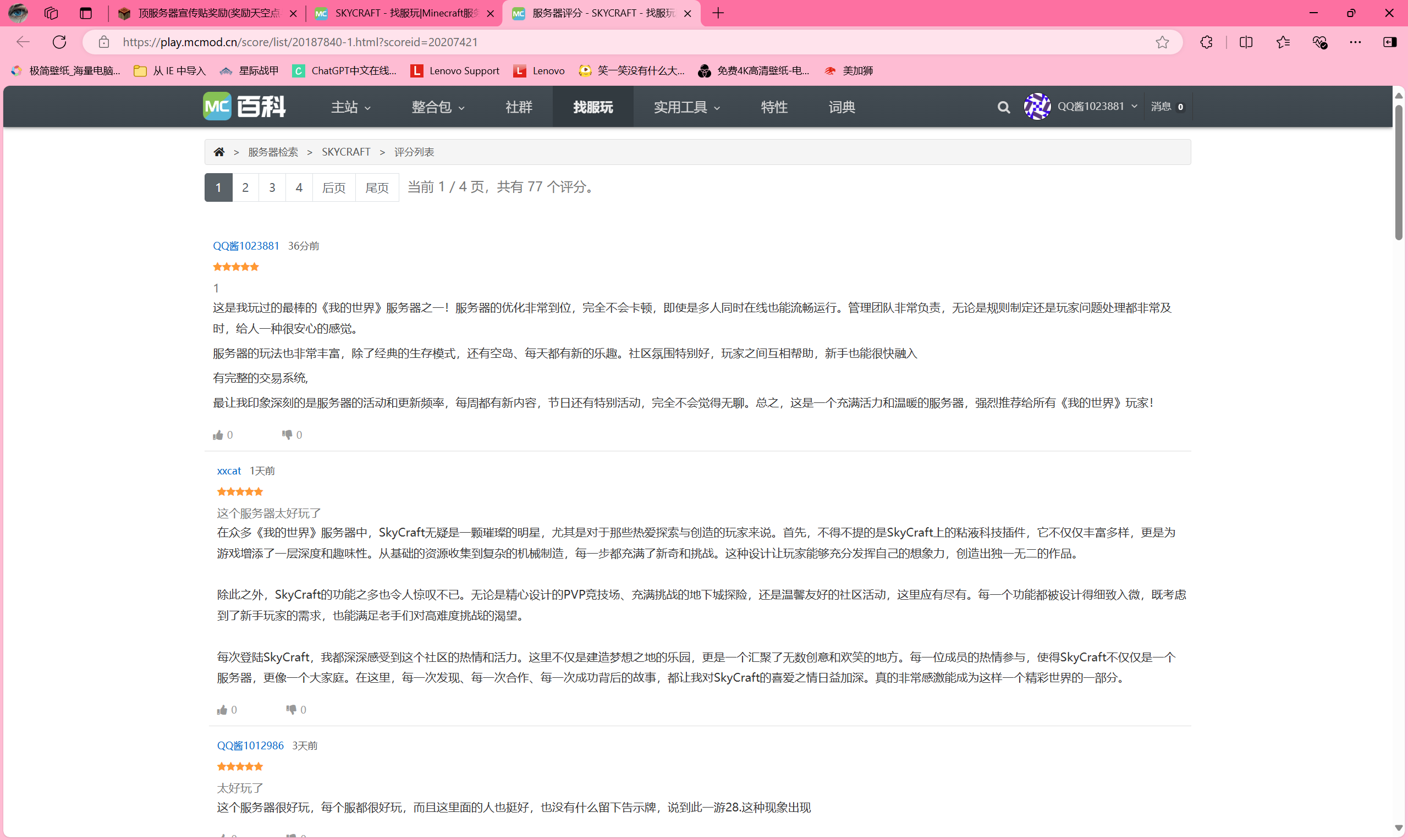Open the Favorites list icon
The height and width of the screenshot is (840, 1408).
1283,42
